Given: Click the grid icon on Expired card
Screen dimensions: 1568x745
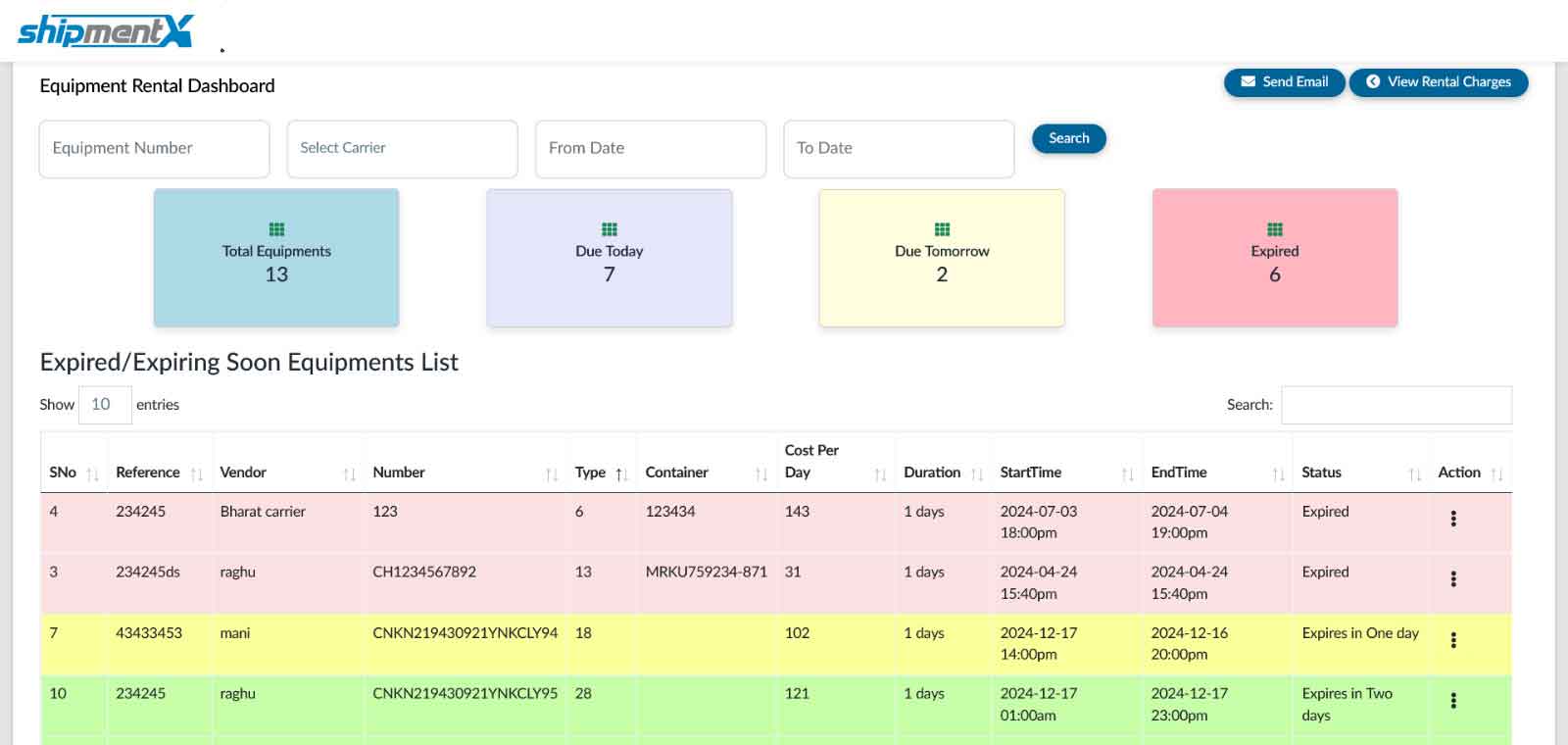Looking at the screenshot, I should [1275, 229].
